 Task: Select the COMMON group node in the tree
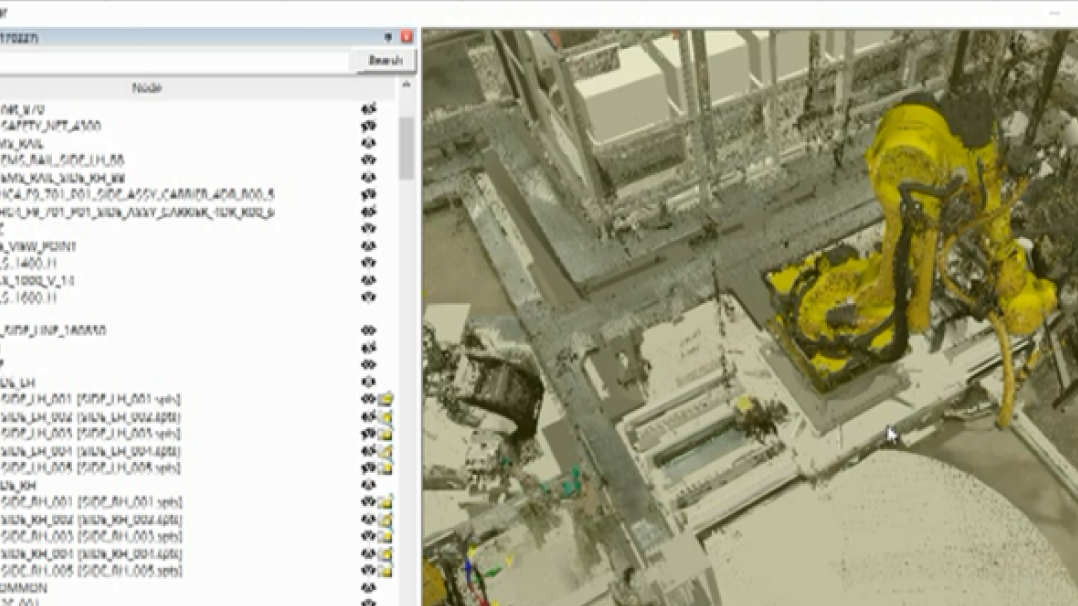(x=22, y=588)
